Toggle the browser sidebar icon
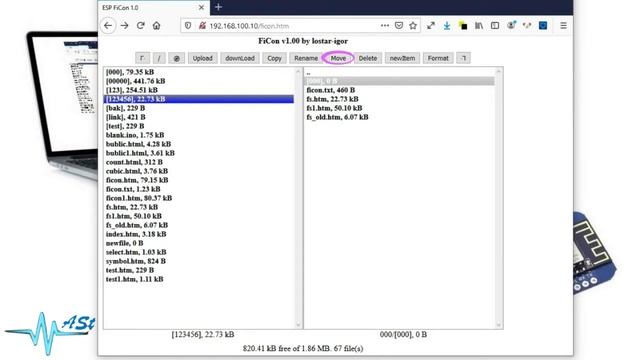This screenshot has width=640, height=360. click(x=495, y=26)
